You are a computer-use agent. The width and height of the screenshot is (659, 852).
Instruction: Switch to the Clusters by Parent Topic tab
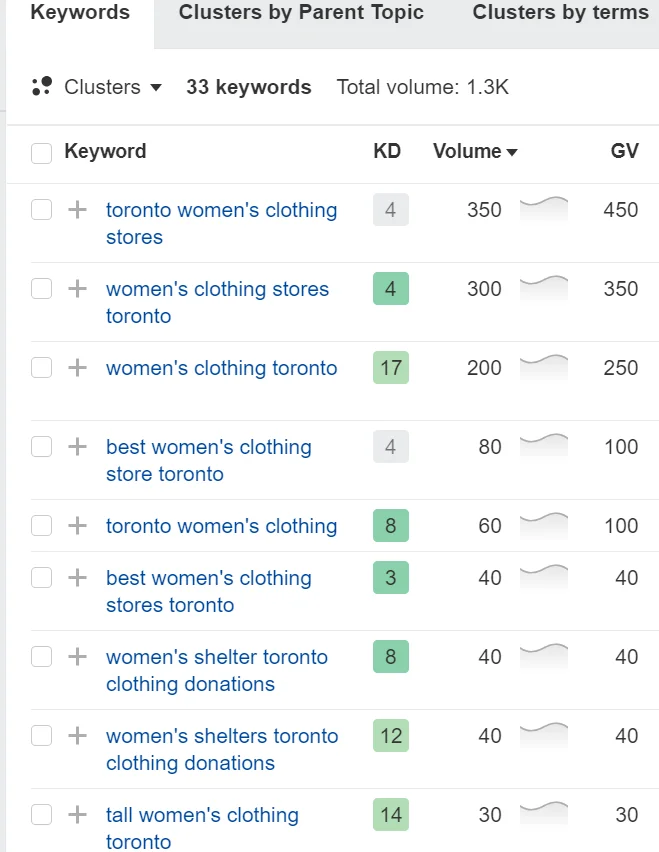tap(300, 13)
